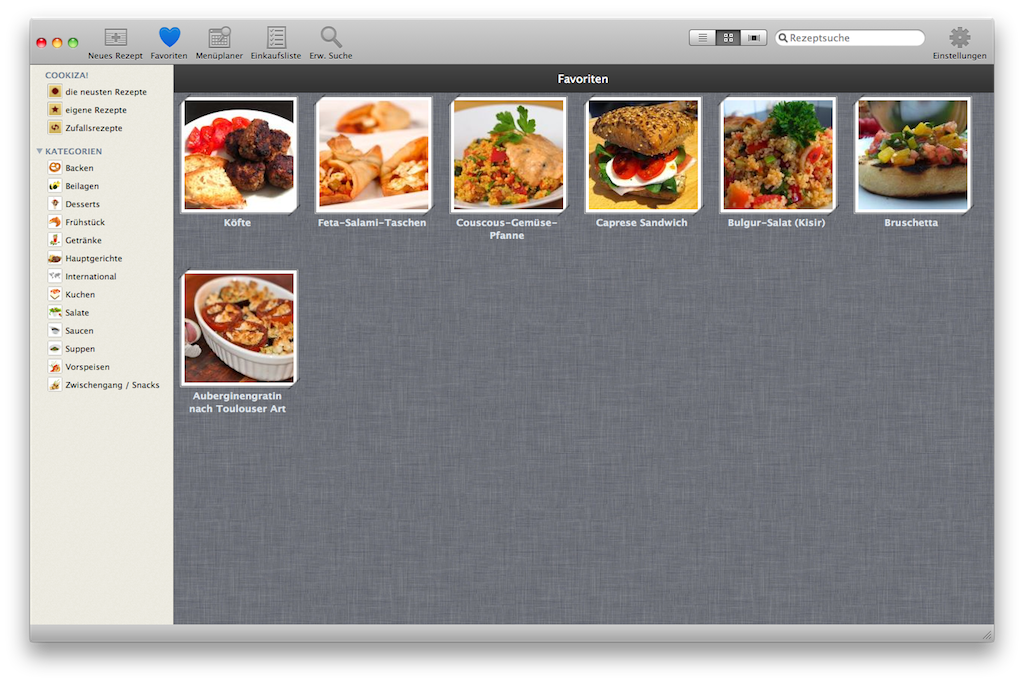
Task: Click the world map icon beside International
Action: tap(55, 276)
